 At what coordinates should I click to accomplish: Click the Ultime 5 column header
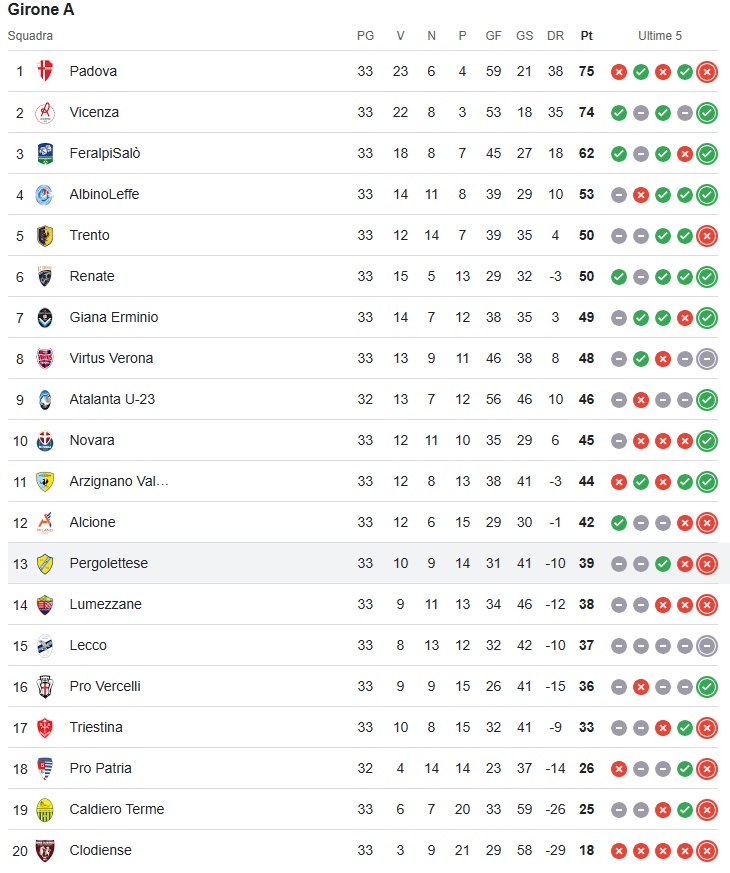tap(660, 36)
